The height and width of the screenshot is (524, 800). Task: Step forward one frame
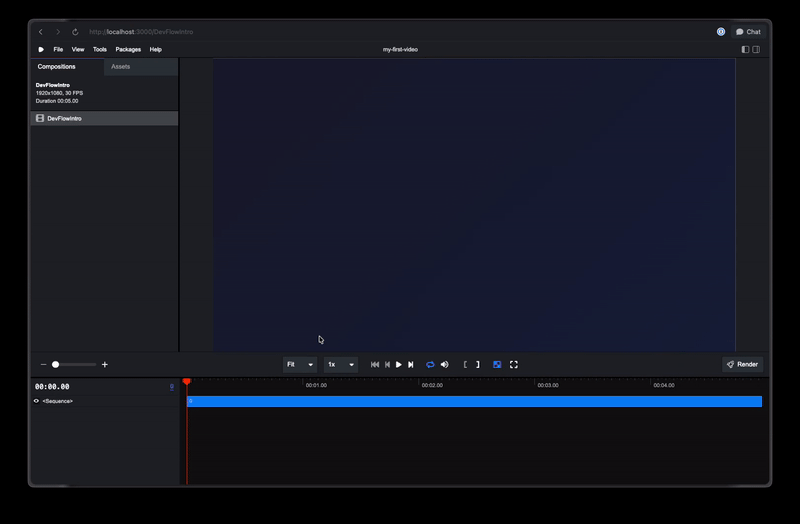coord(411,364)
